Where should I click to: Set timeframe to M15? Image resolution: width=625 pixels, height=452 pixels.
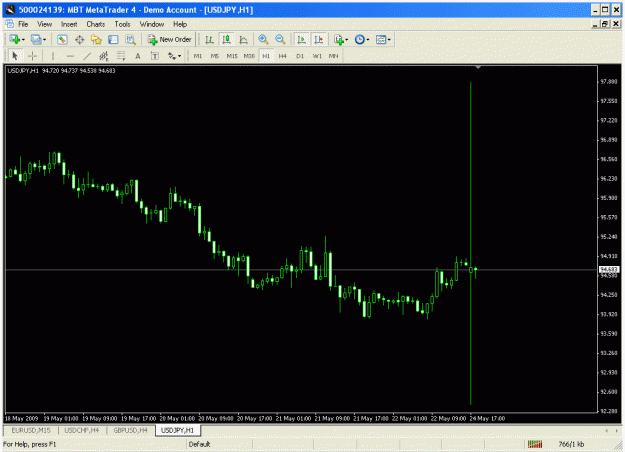click(232, 56)
